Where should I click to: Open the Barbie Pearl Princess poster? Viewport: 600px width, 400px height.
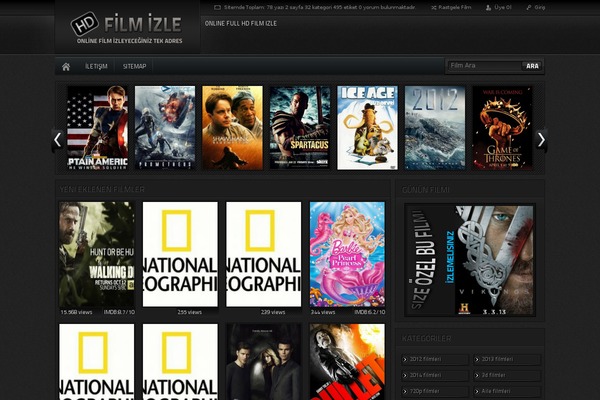point(347,254)
